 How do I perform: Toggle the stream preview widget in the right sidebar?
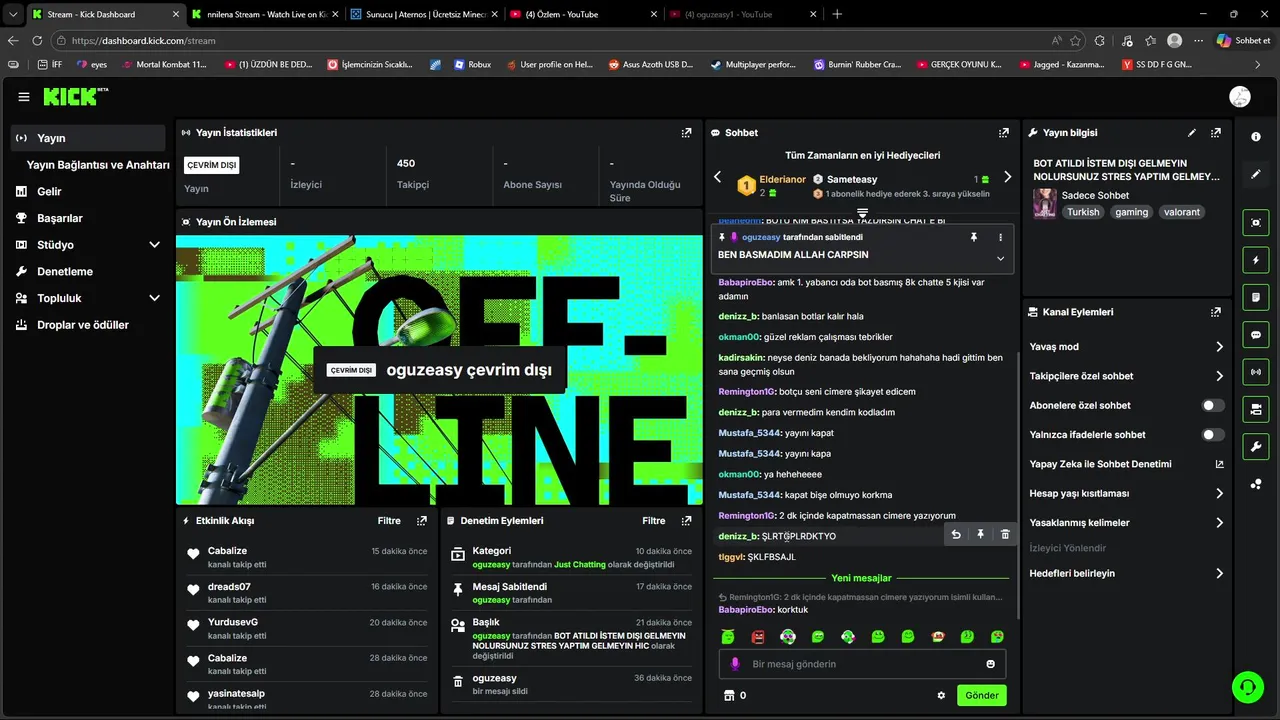coord(1256,222)
